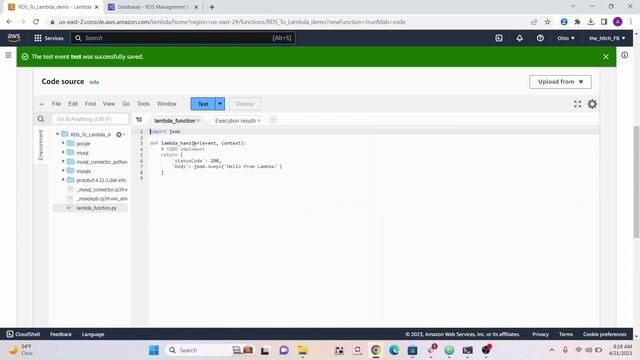
Task: Open CloudShell icon in the AWS top bar
Action: (499, 38)
